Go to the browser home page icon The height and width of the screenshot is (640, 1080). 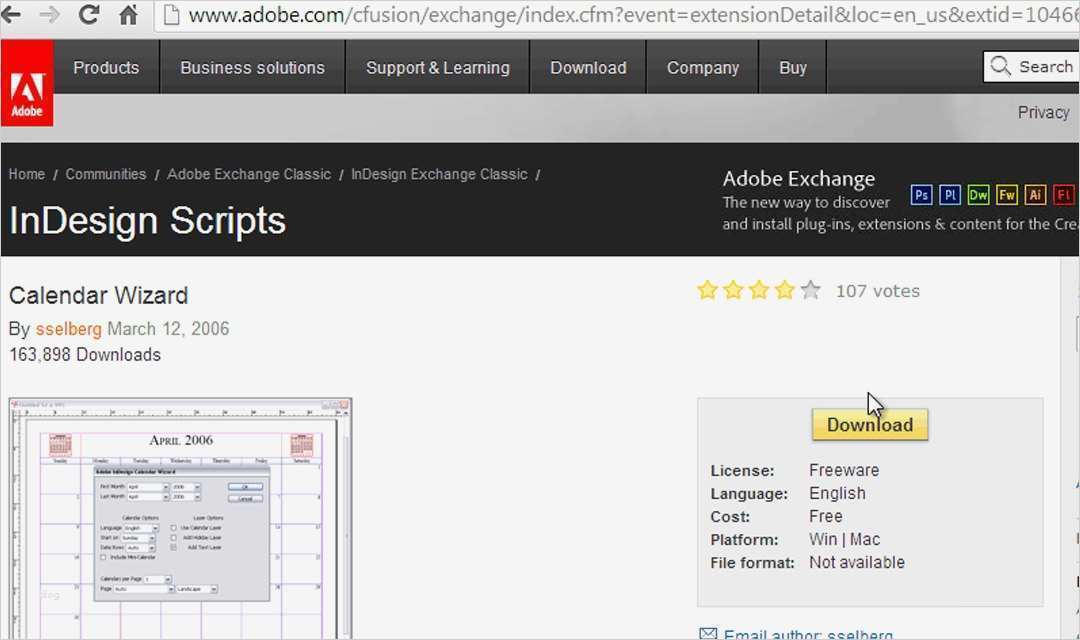128,14
